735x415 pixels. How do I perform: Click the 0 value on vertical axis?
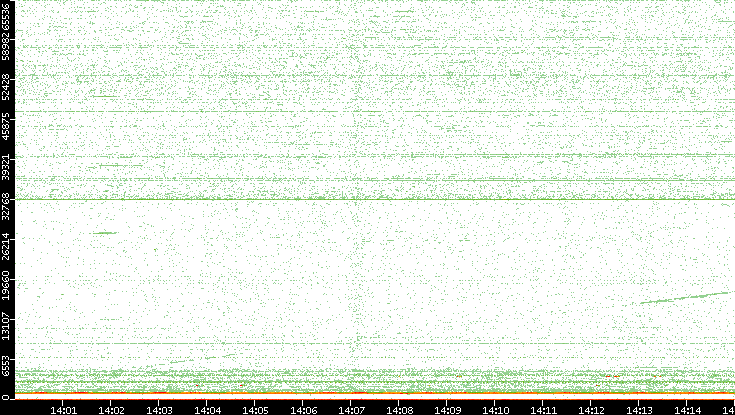[5, 398]
